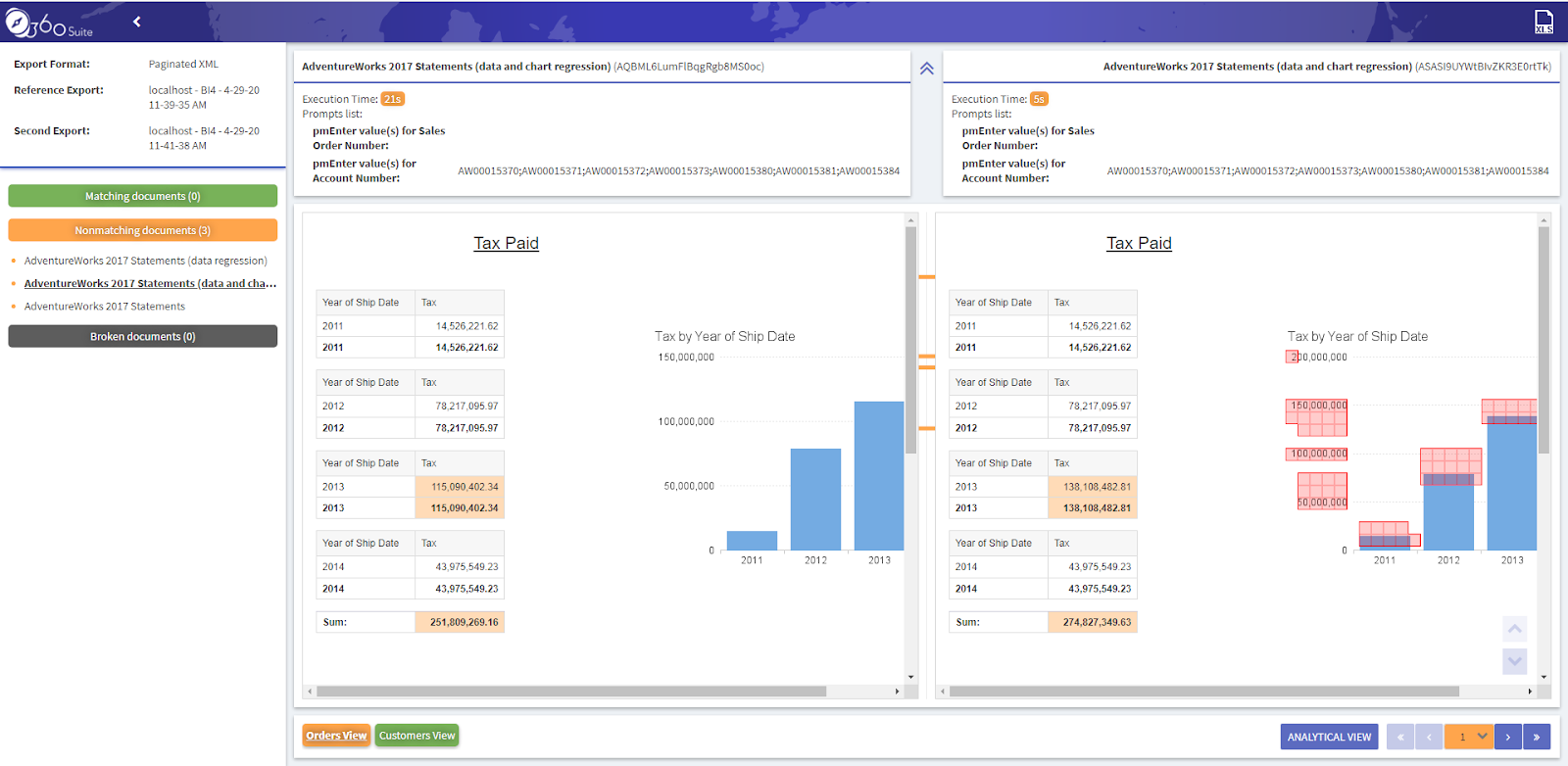Click left execution time badge 21s

392,99
